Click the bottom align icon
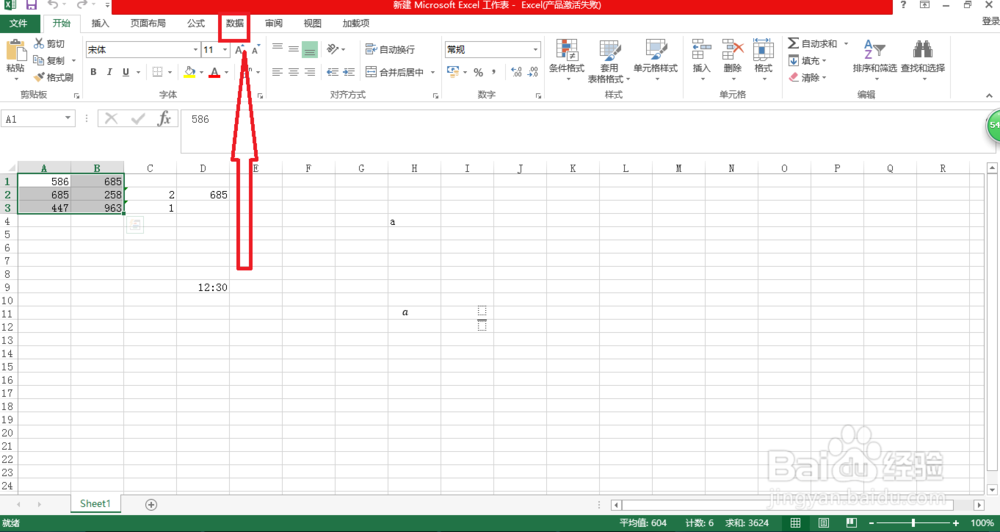This screenshot has height=532, width=1000. [310, 49]
